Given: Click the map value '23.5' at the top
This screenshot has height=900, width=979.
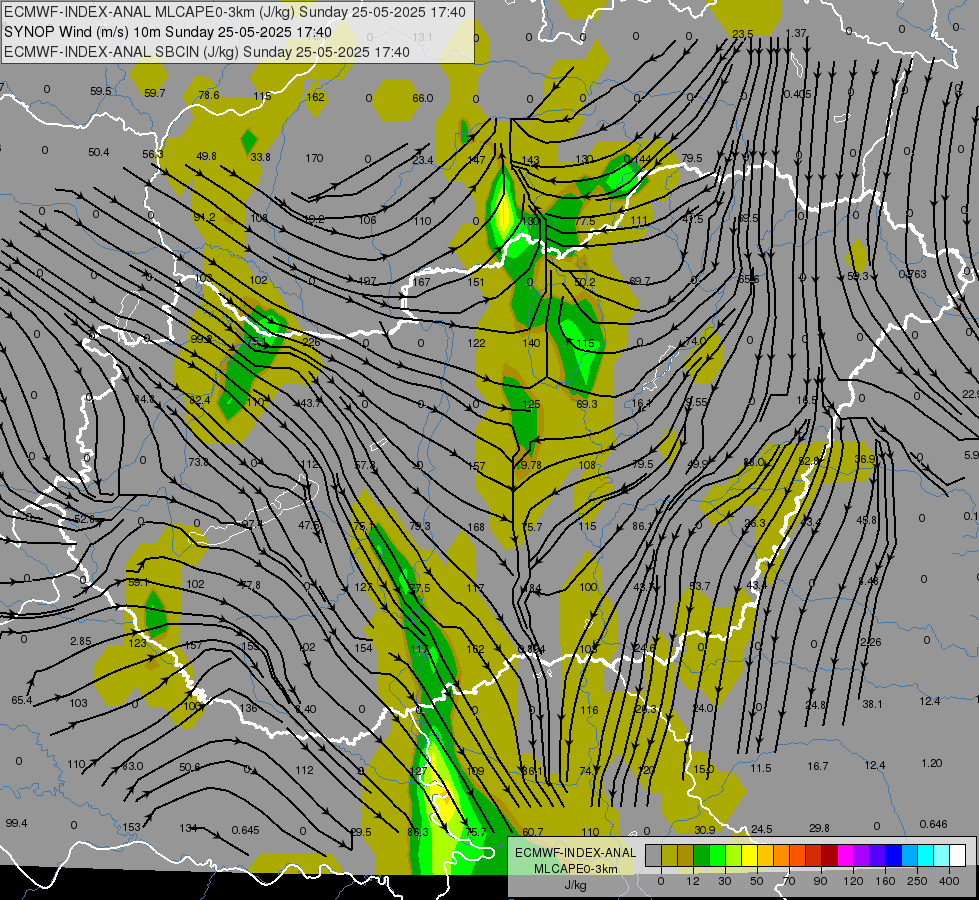Looking at the screenshot, I should tap(742, 34).
